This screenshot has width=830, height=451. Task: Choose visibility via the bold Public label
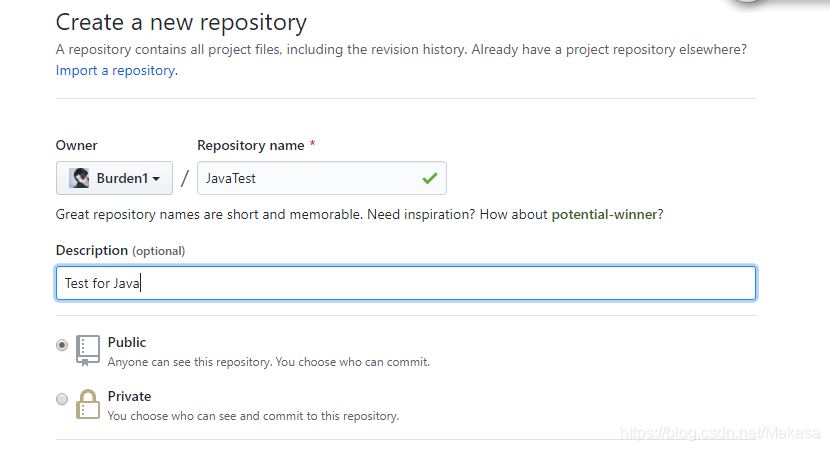pyautogui.click(x=127, y=342)
